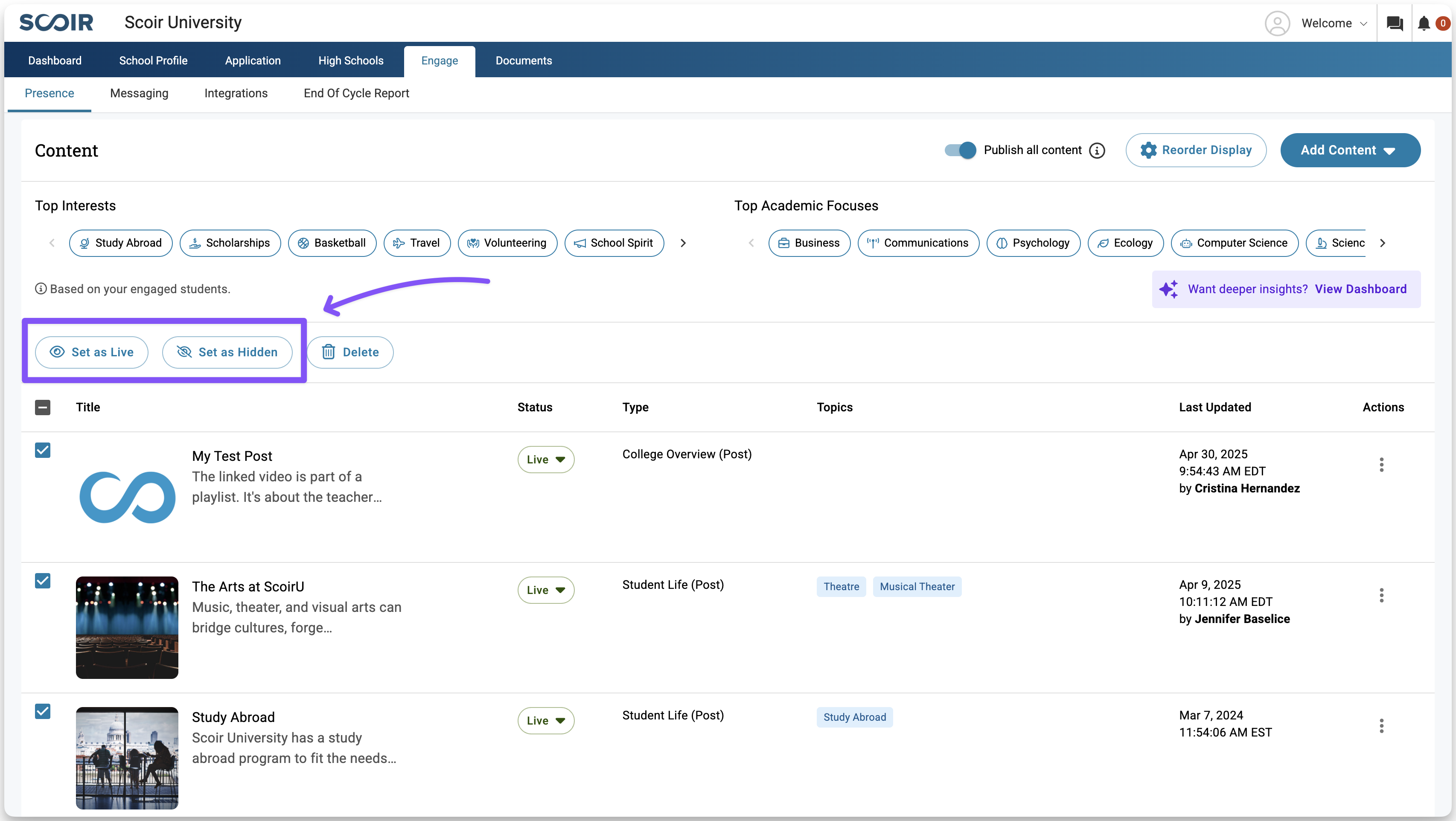Open the chat messages icon
1456x821 pixels.
point(1395,23)
